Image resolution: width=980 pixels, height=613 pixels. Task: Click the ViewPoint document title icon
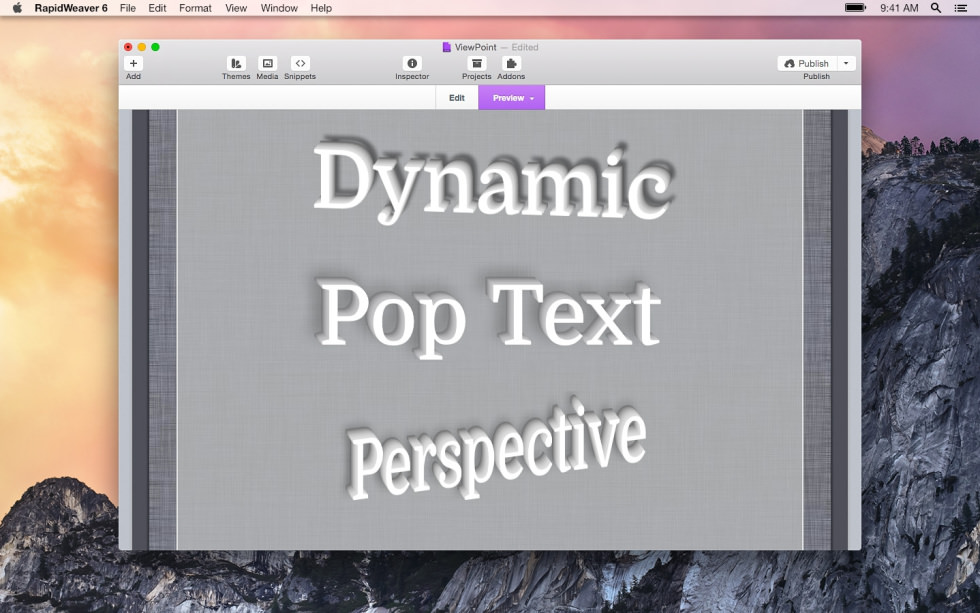[446, 47]
